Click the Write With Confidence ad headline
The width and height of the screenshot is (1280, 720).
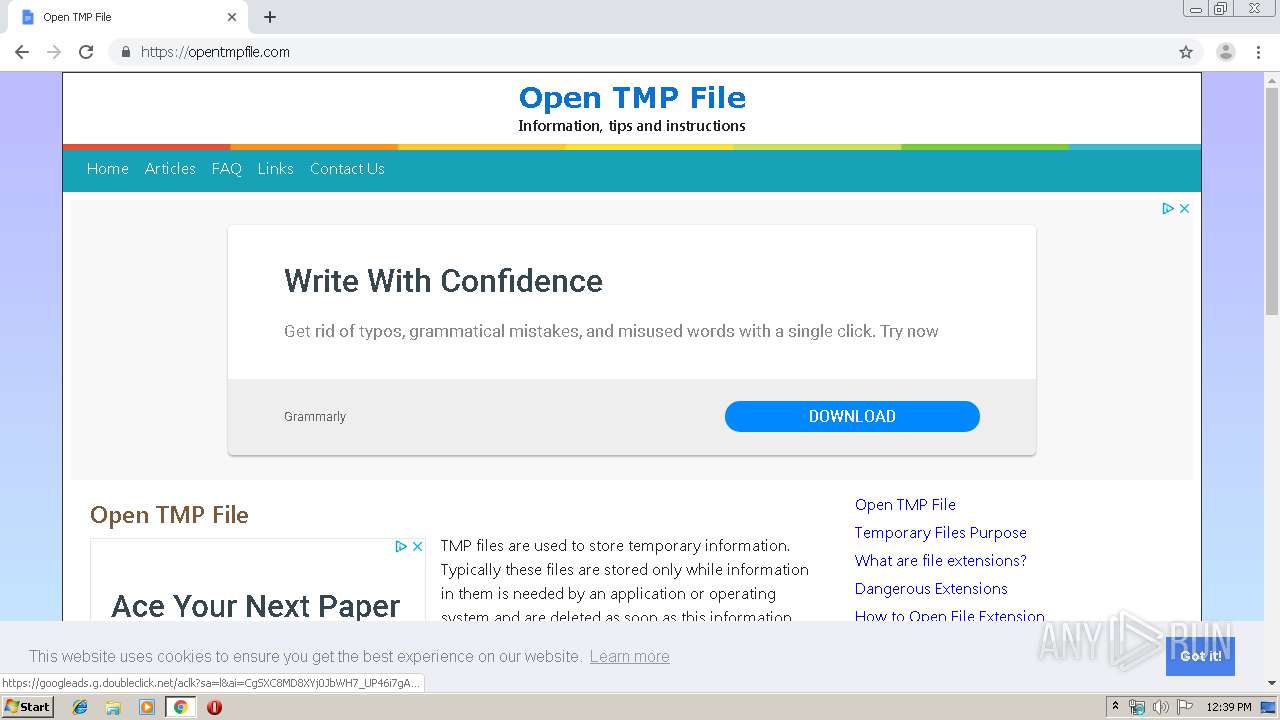(x=443, y=281)
